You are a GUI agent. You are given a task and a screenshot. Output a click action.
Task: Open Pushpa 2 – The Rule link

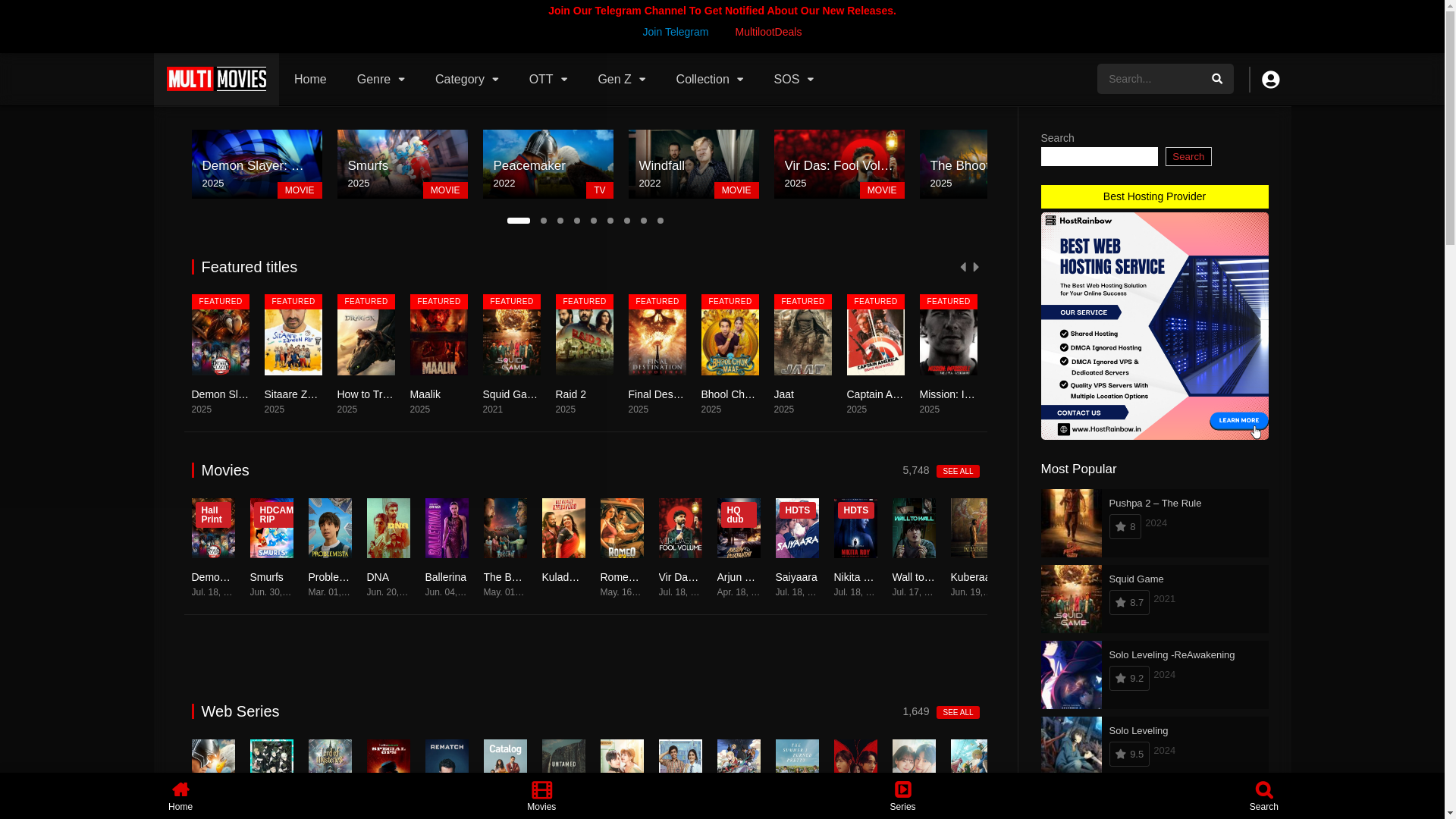1155,504
